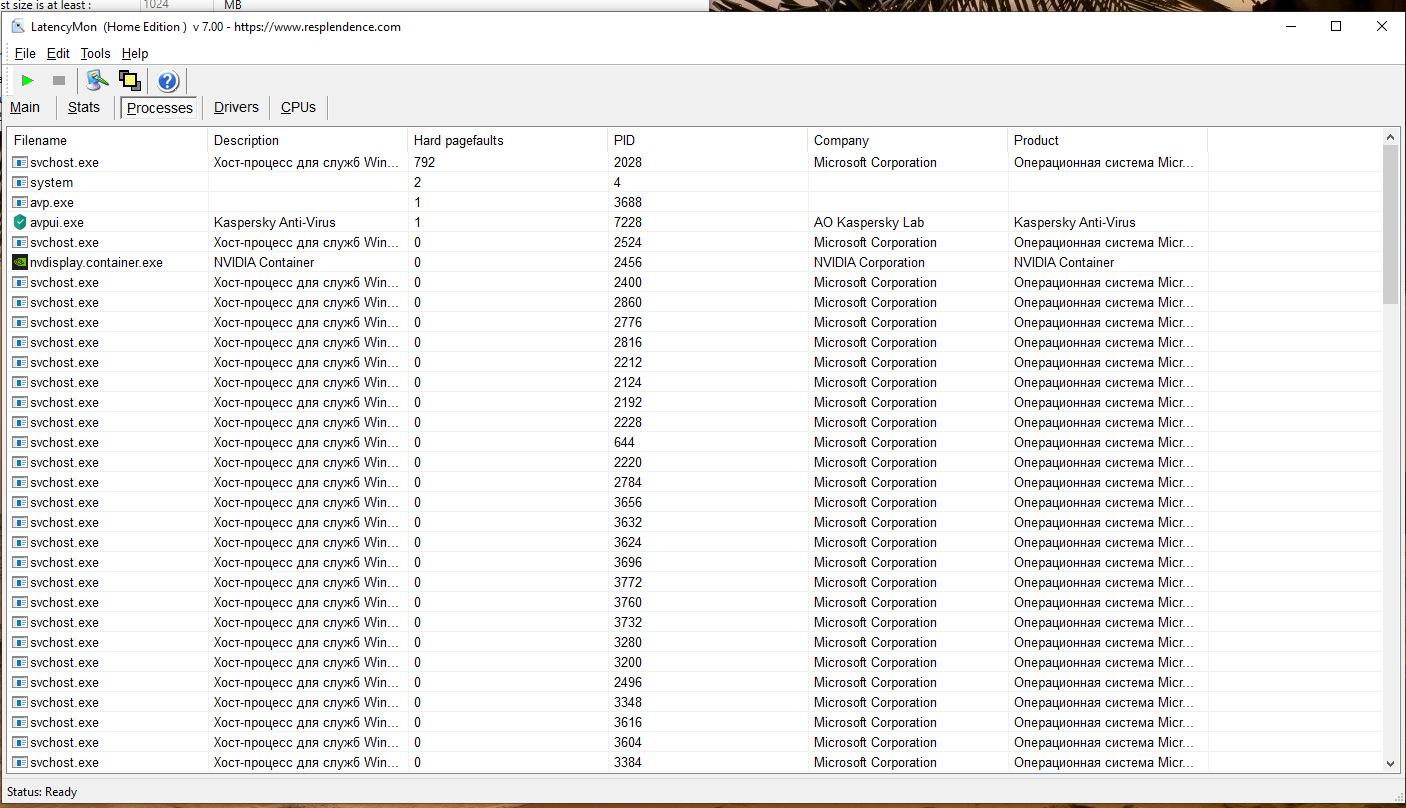This screenshot has width=1406, height=808.
Task: Click the Kaspersky Anti-Virus product cell
Action: tap(1075, 222)
